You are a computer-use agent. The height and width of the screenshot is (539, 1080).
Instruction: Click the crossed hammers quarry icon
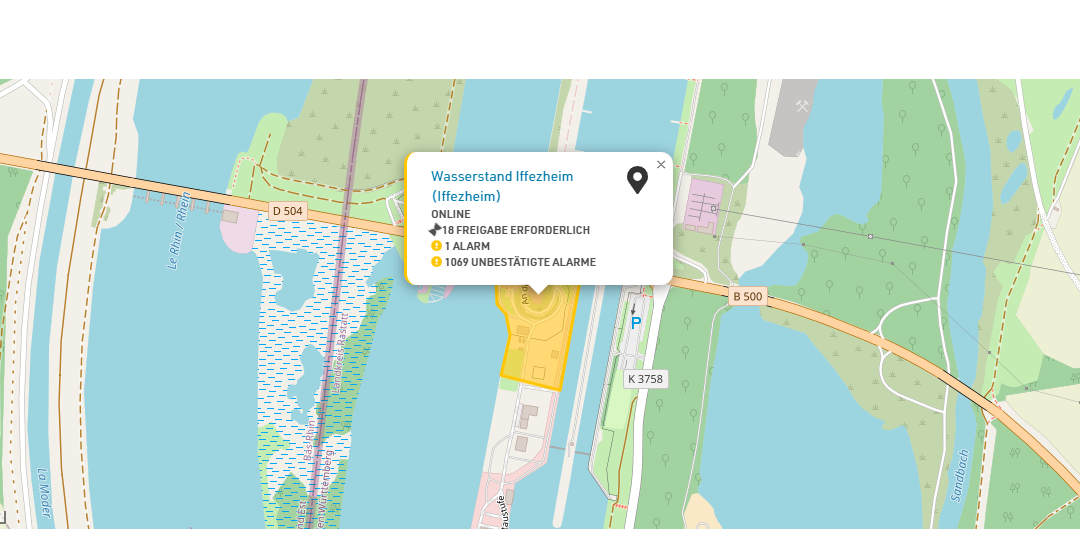[801, 105]
